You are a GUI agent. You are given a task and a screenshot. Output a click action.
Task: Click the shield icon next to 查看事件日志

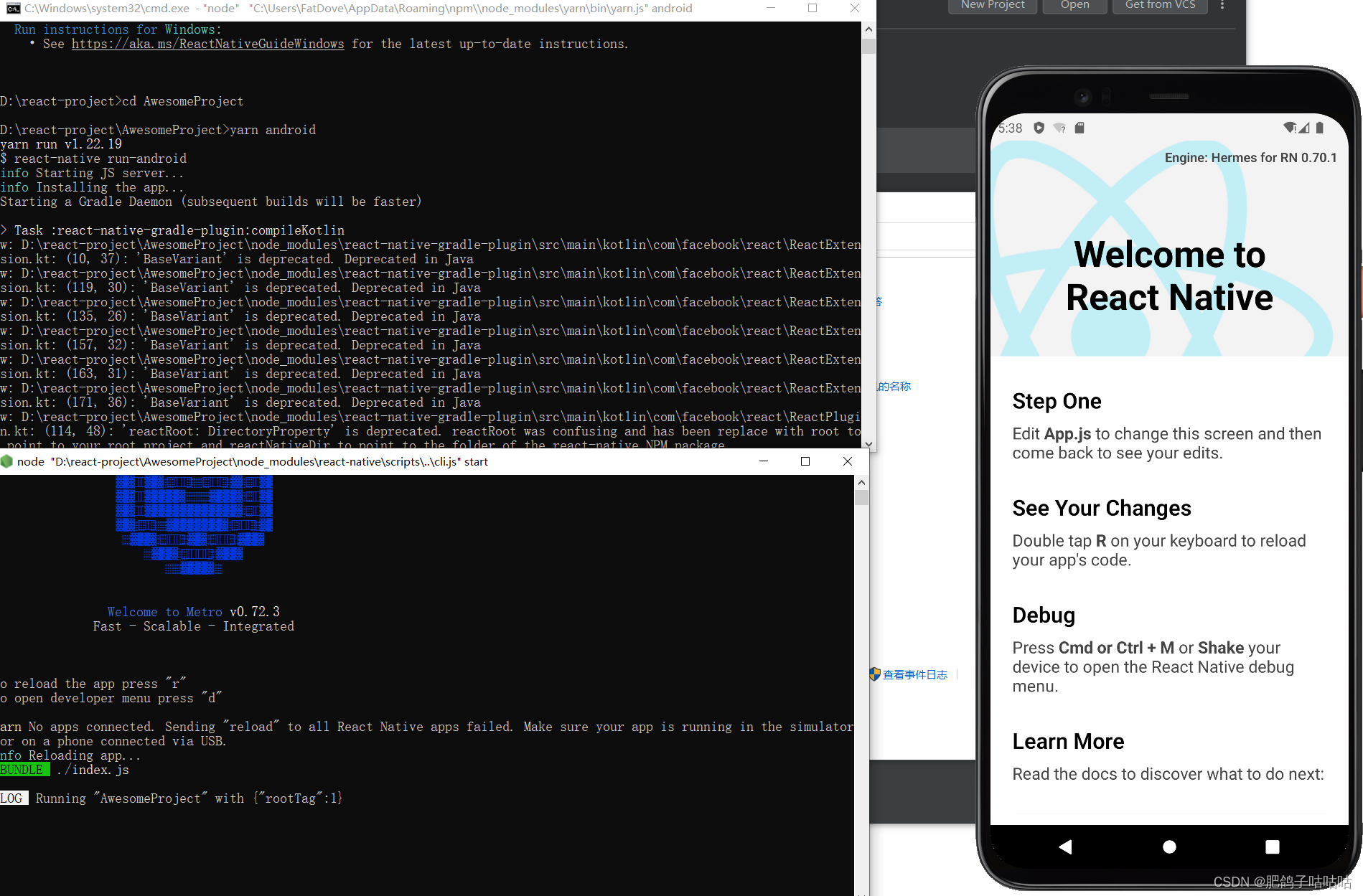(874, 674)
